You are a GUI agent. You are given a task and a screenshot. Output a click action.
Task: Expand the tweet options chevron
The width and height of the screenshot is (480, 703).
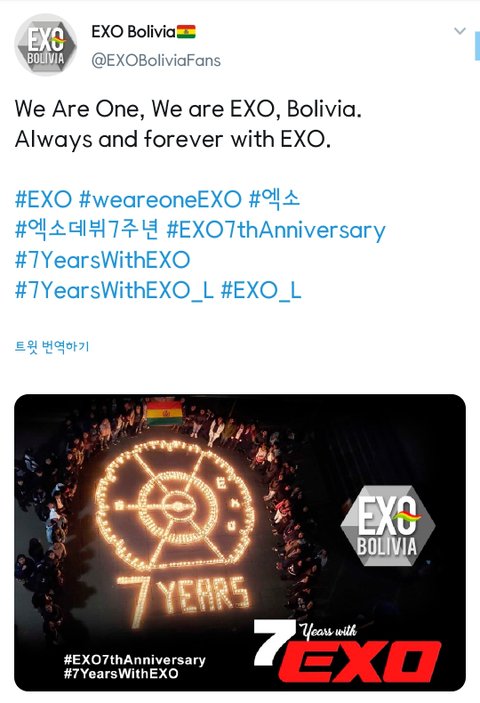(460, 31)
